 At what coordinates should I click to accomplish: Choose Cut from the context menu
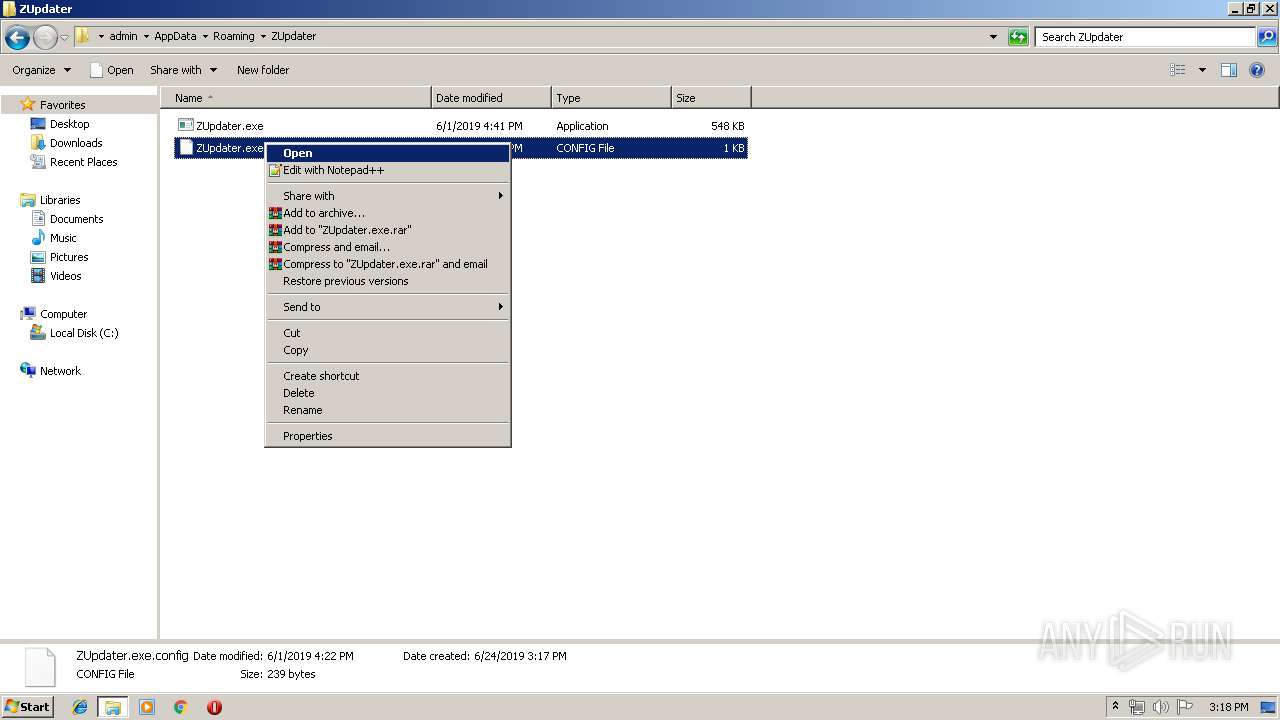[x=388, y=333]
